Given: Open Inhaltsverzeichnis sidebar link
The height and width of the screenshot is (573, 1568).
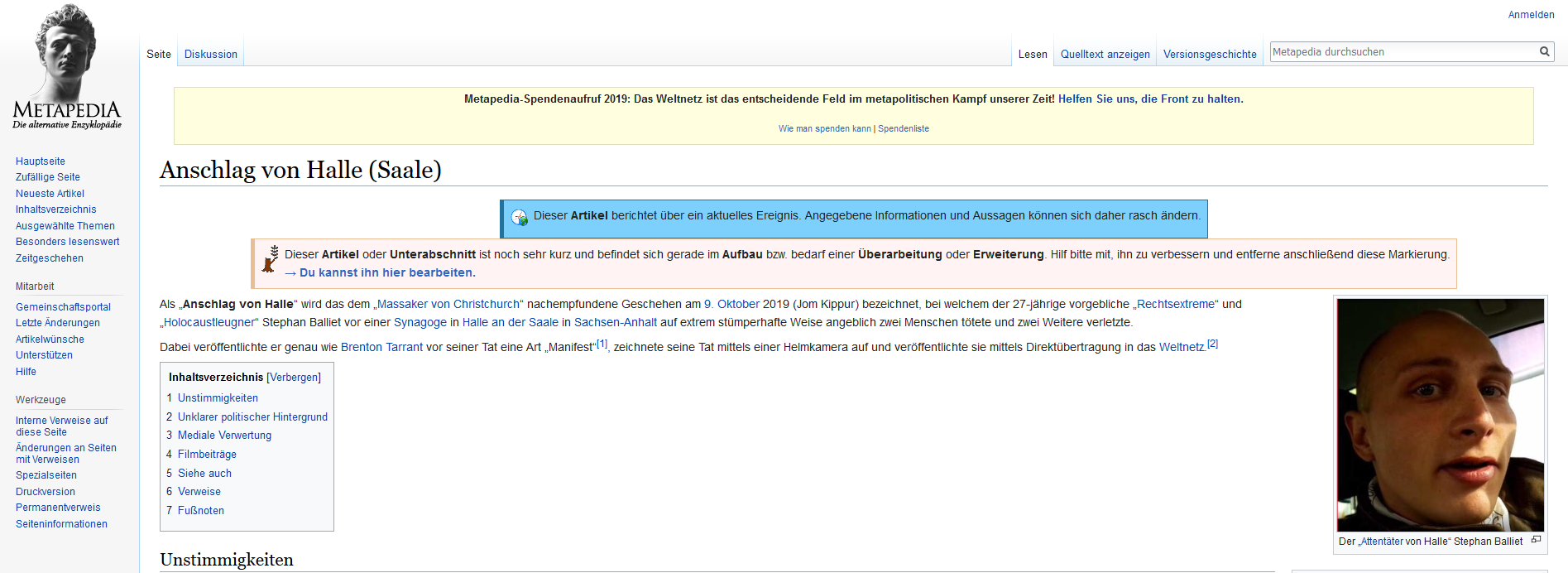Looking at the screenshot, I should 56,209.
